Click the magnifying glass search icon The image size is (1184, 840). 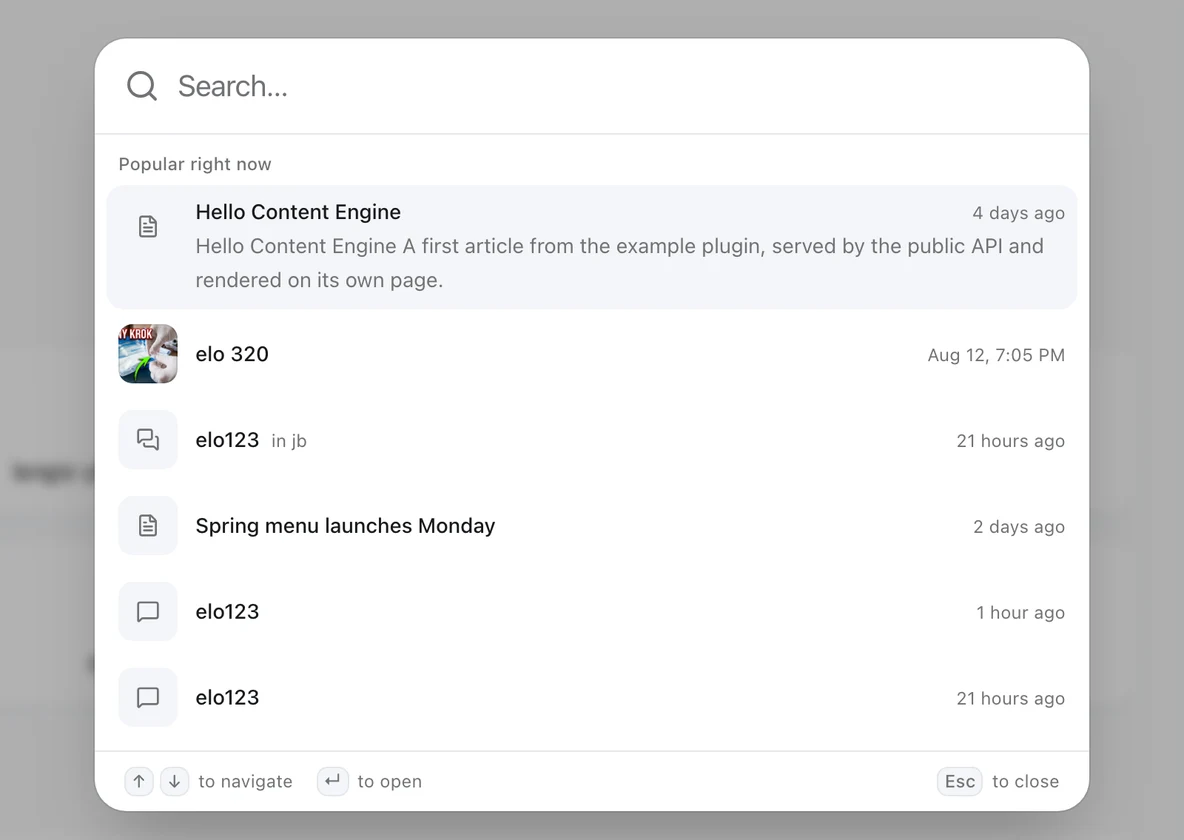(142, 86)
